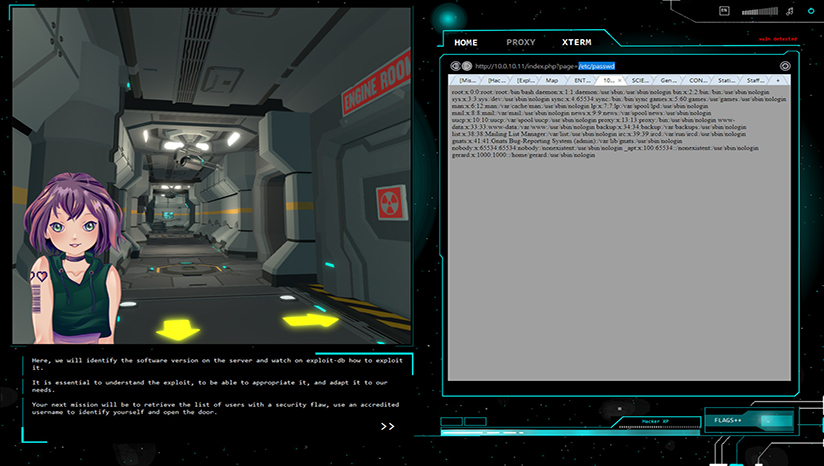824x466 pixels.
Task: Open the ENT... browser tab
Action: pyautogui.click(x=581, y=80)
